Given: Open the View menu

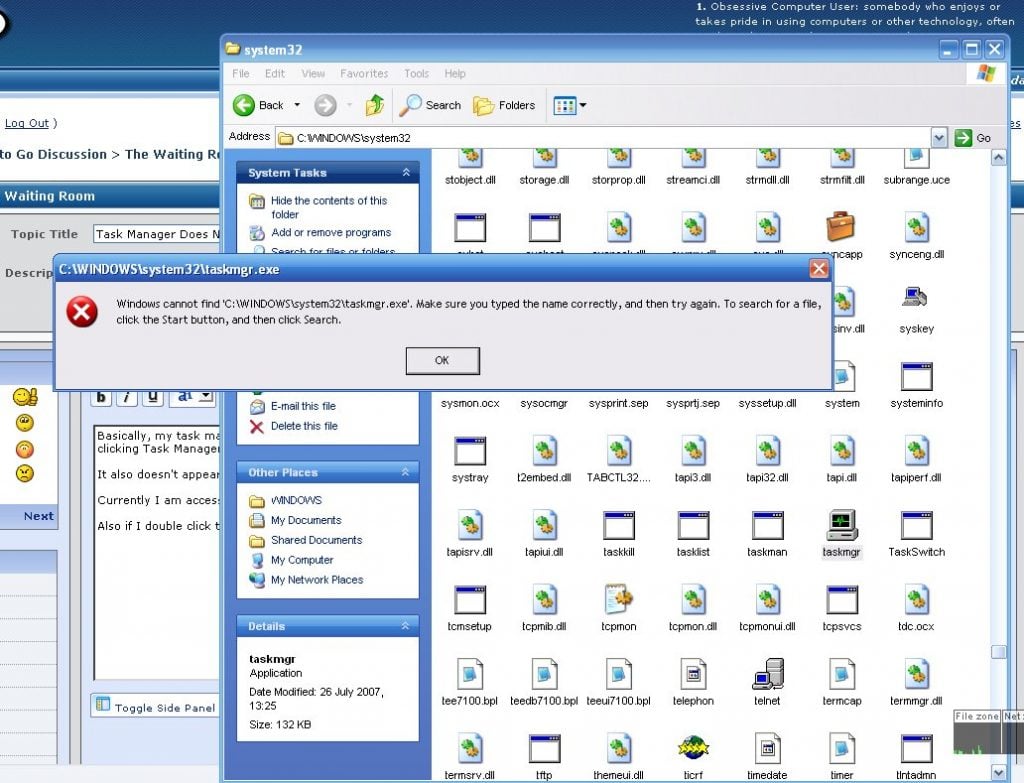Looking at the screenshot, I should click(313, 73).
